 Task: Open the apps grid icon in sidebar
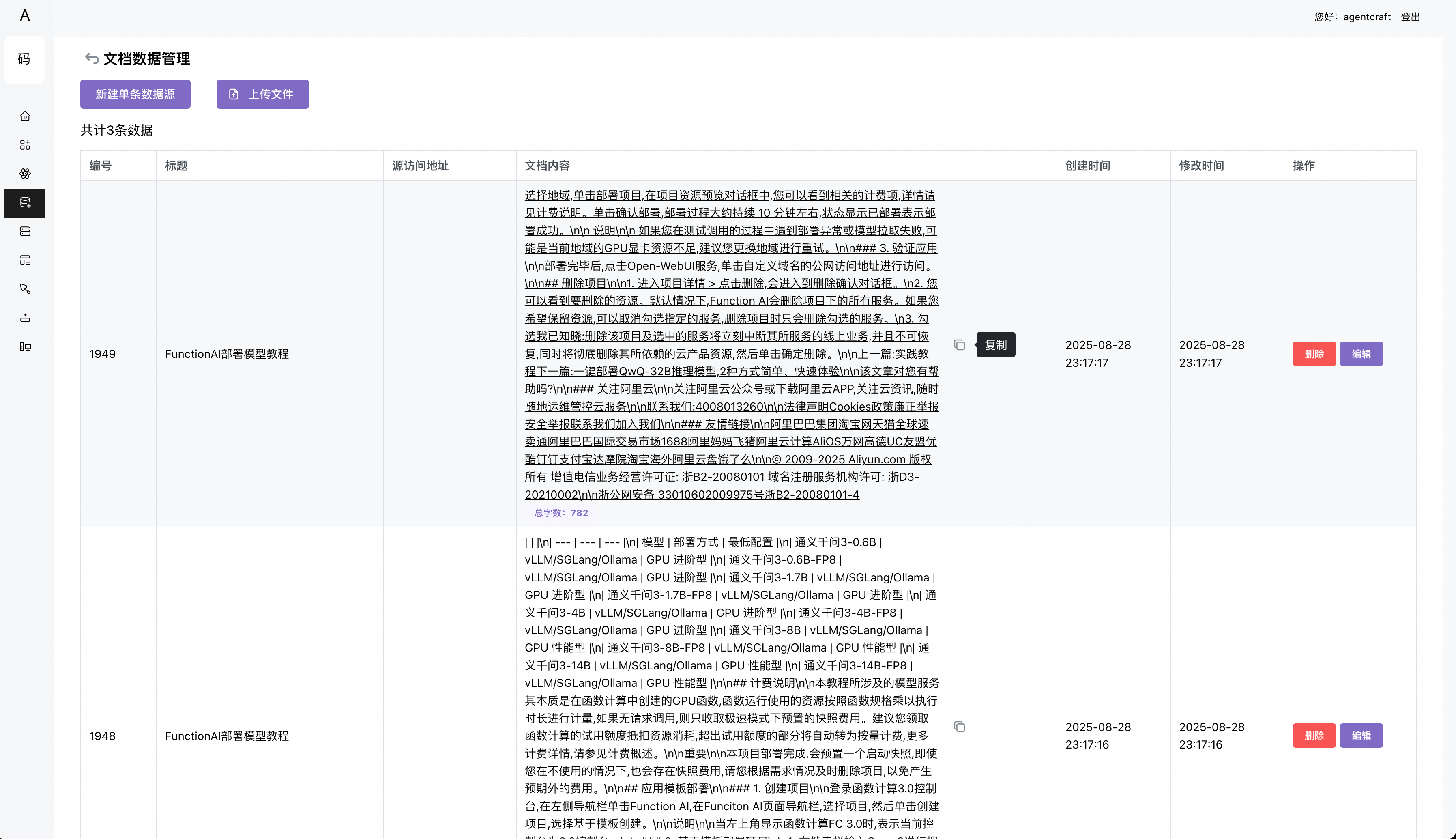pyautogui.click(x=25, y=145)
